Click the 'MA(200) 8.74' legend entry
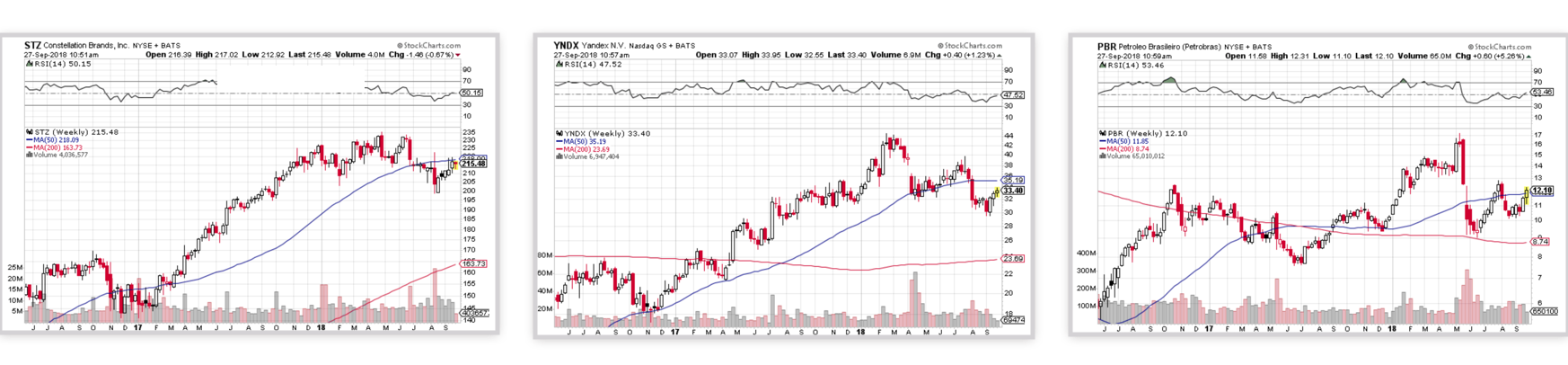Viewport: 1568px width, 365px height. click(1125, 148)
